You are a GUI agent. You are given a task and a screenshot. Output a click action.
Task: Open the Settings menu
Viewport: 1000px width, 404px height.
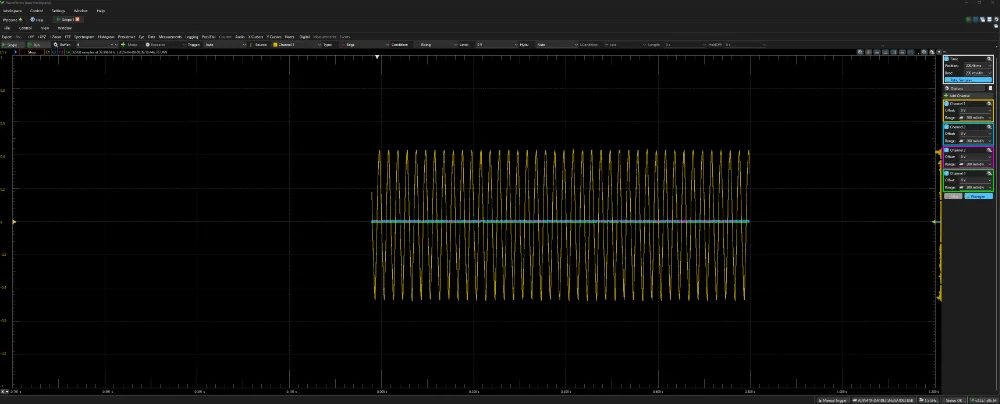[58, 10]
